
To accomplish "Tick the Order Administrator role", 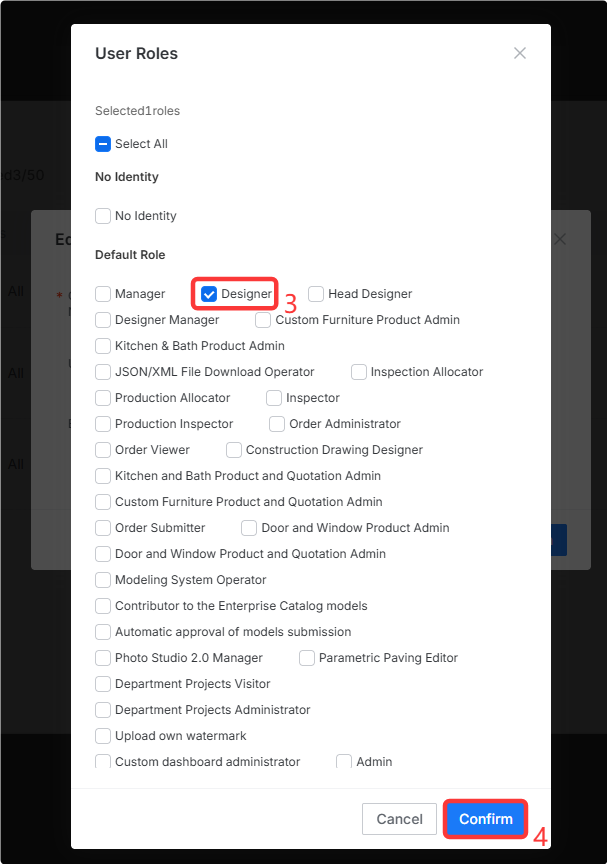I will [277, 424].
